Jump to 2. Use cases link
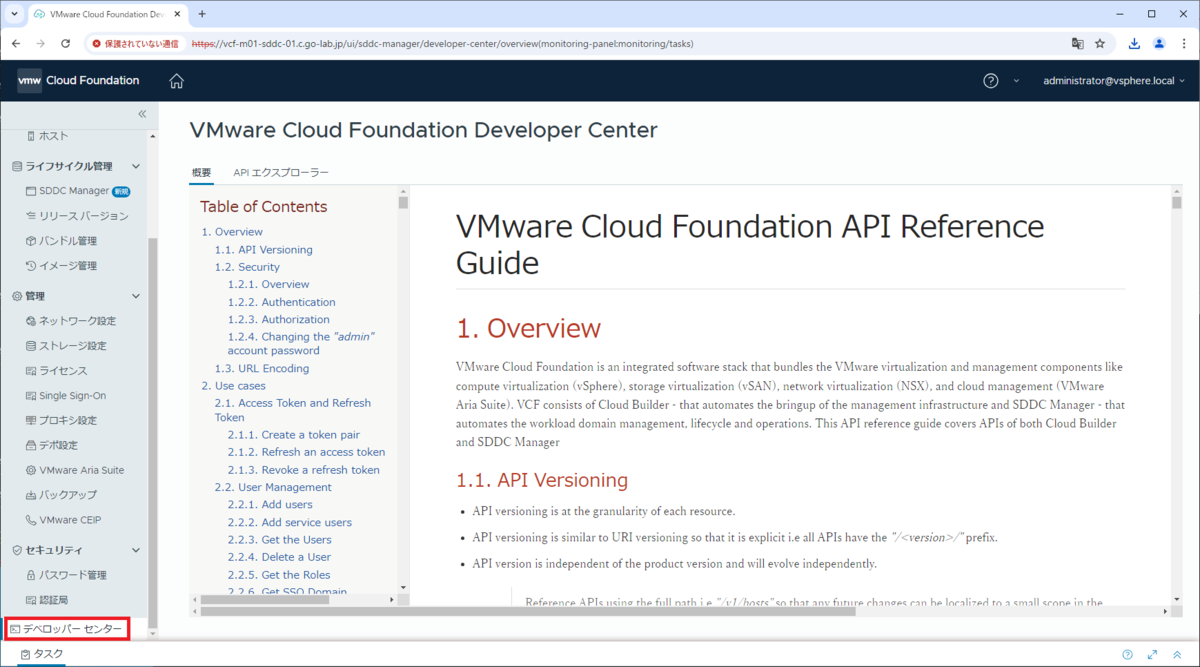This screenshot has height=667, width=1200. [x=233, y=386]
